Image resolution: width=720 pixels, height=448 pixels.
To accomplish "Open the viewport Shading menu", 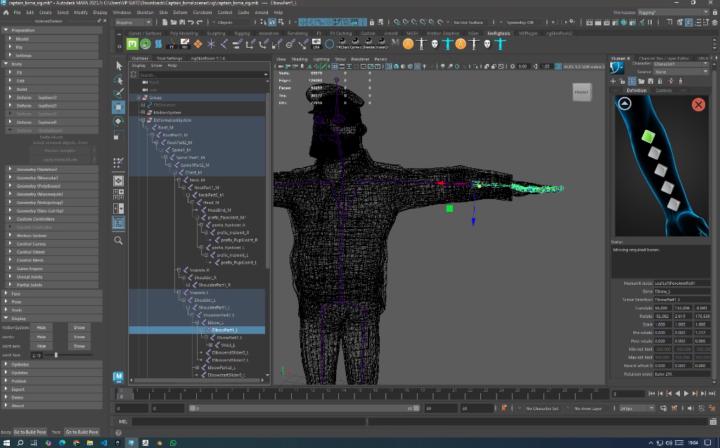I will tap(299, 59).
